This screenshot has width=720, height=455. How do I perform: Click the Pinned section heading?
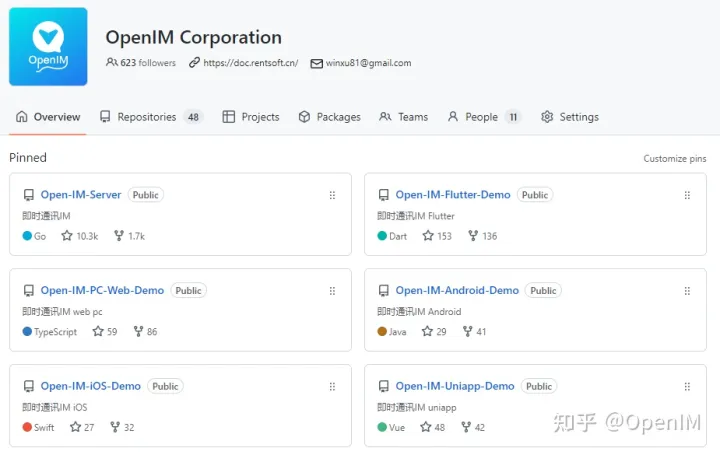pos(28,157)
